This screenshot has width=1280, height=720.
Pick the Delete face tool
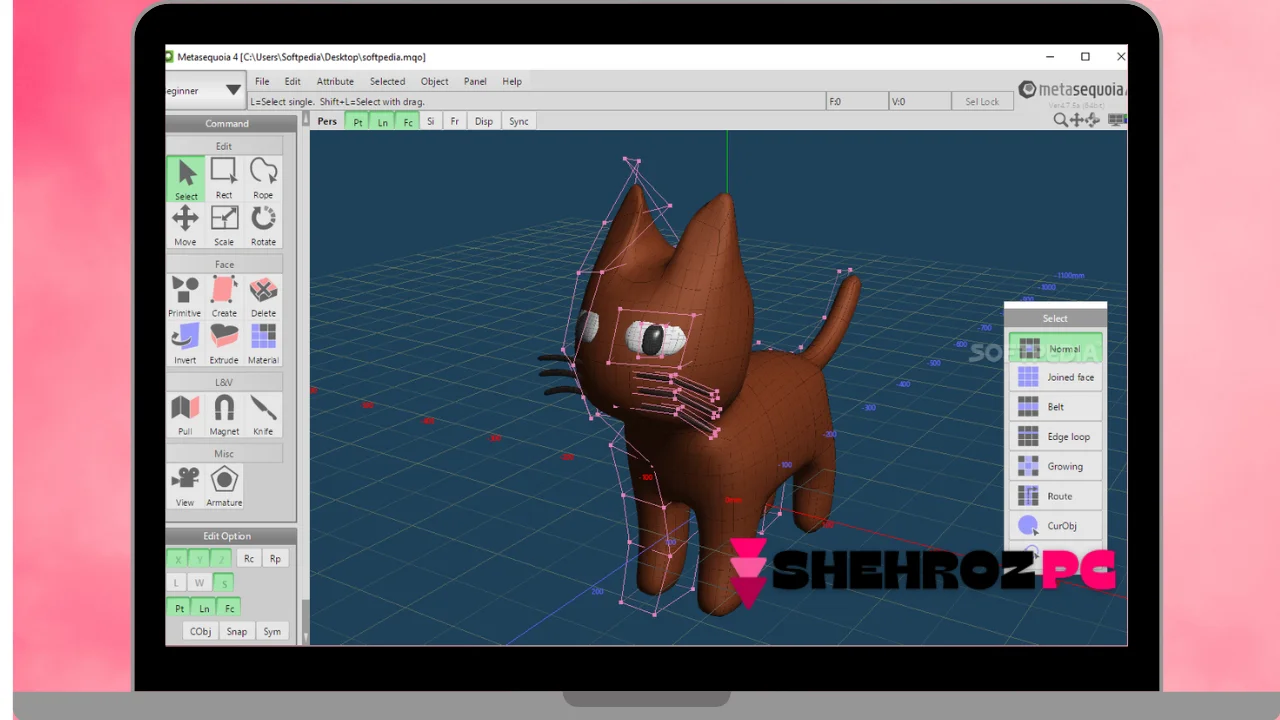[263, 297]
